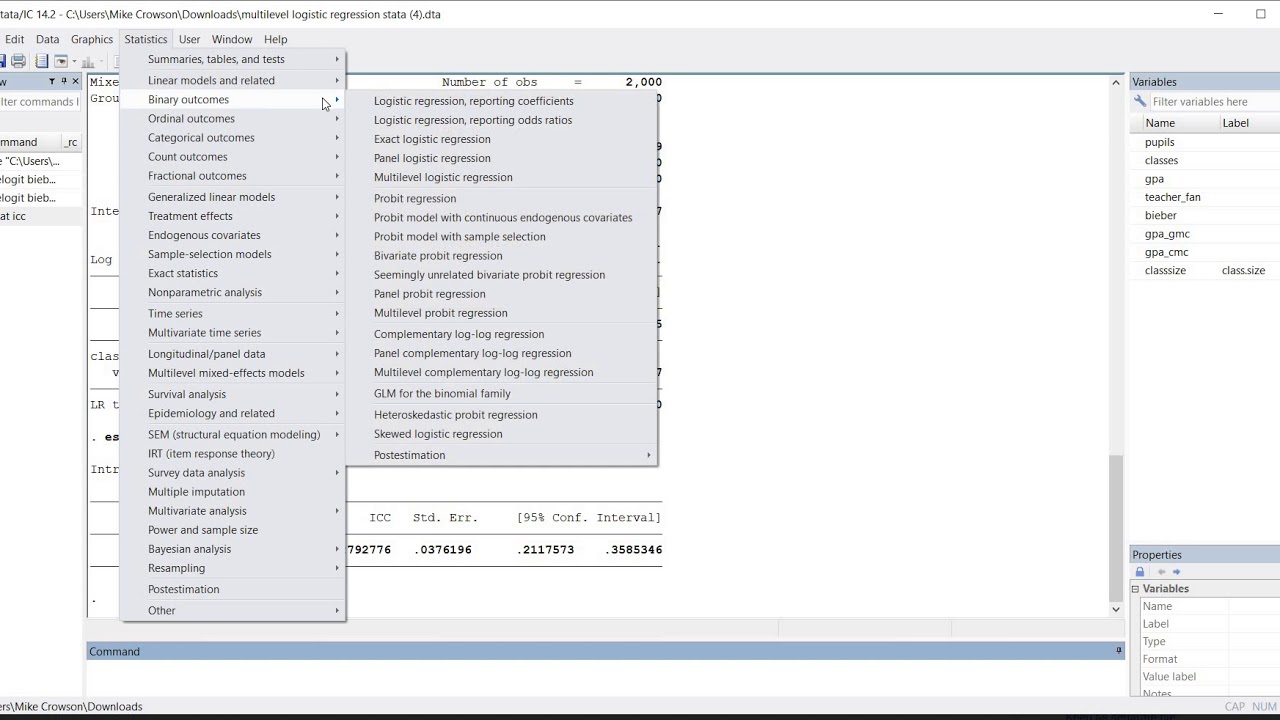Expand Linear models and related submenu

(x=232, y=80)
